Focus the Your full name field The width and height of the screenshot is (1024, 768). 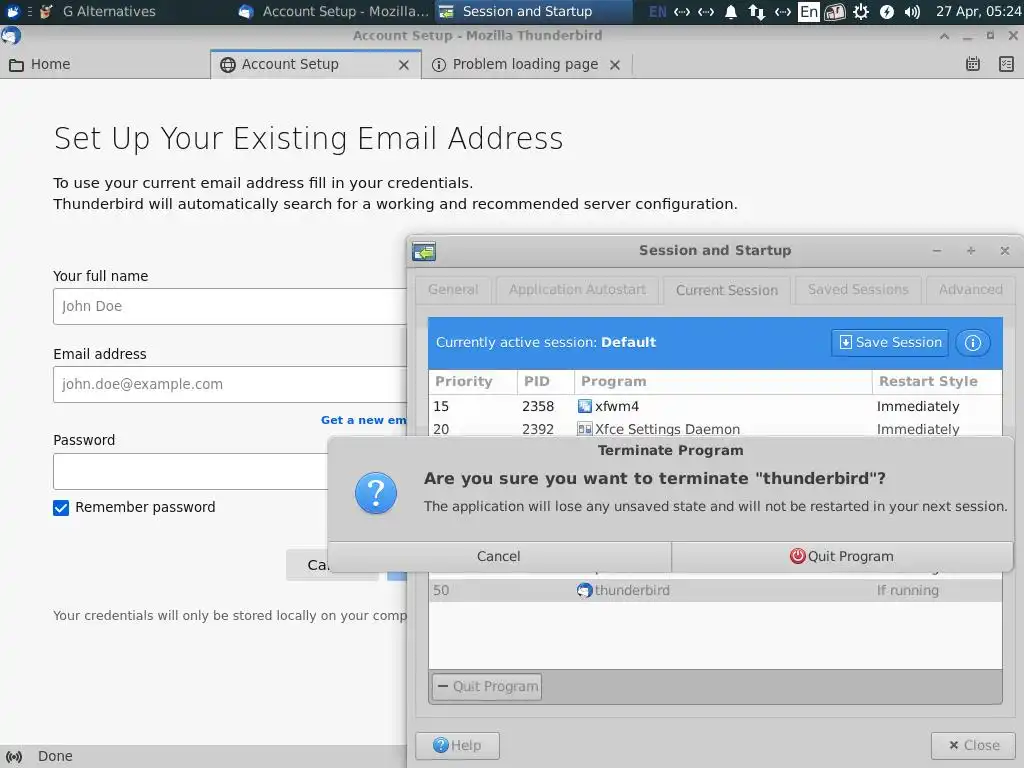pyautogui.click(x=230, y=306)
